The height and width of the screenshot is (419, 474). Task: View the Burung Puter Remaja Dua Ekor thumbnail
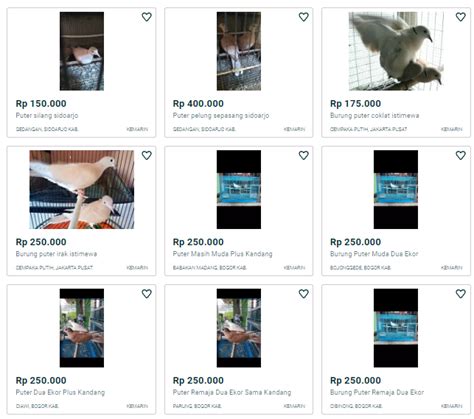[x=396, y=328]
